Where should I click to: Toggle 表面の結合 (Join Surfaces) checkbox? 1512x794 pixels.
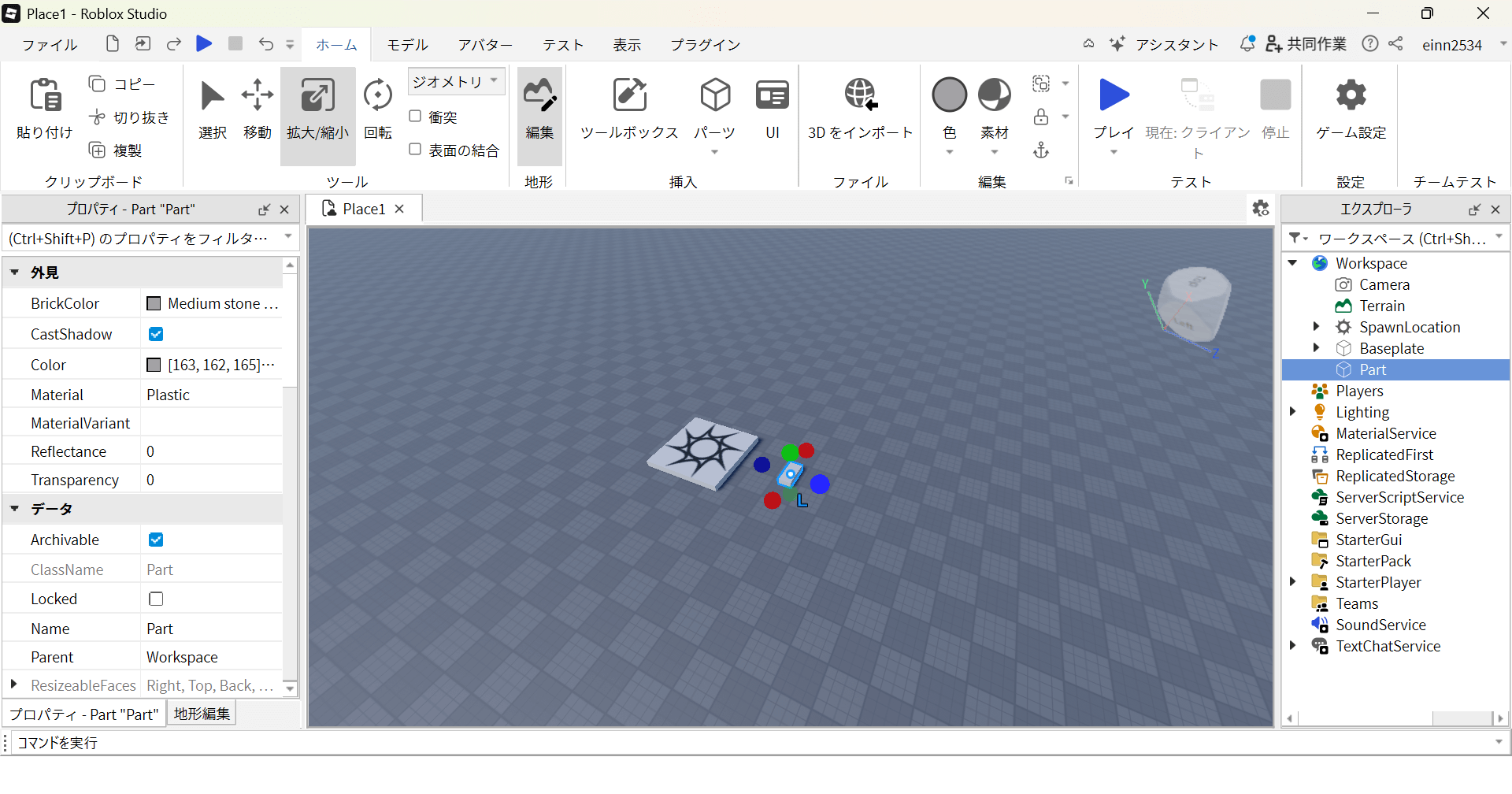click(415, 149)
